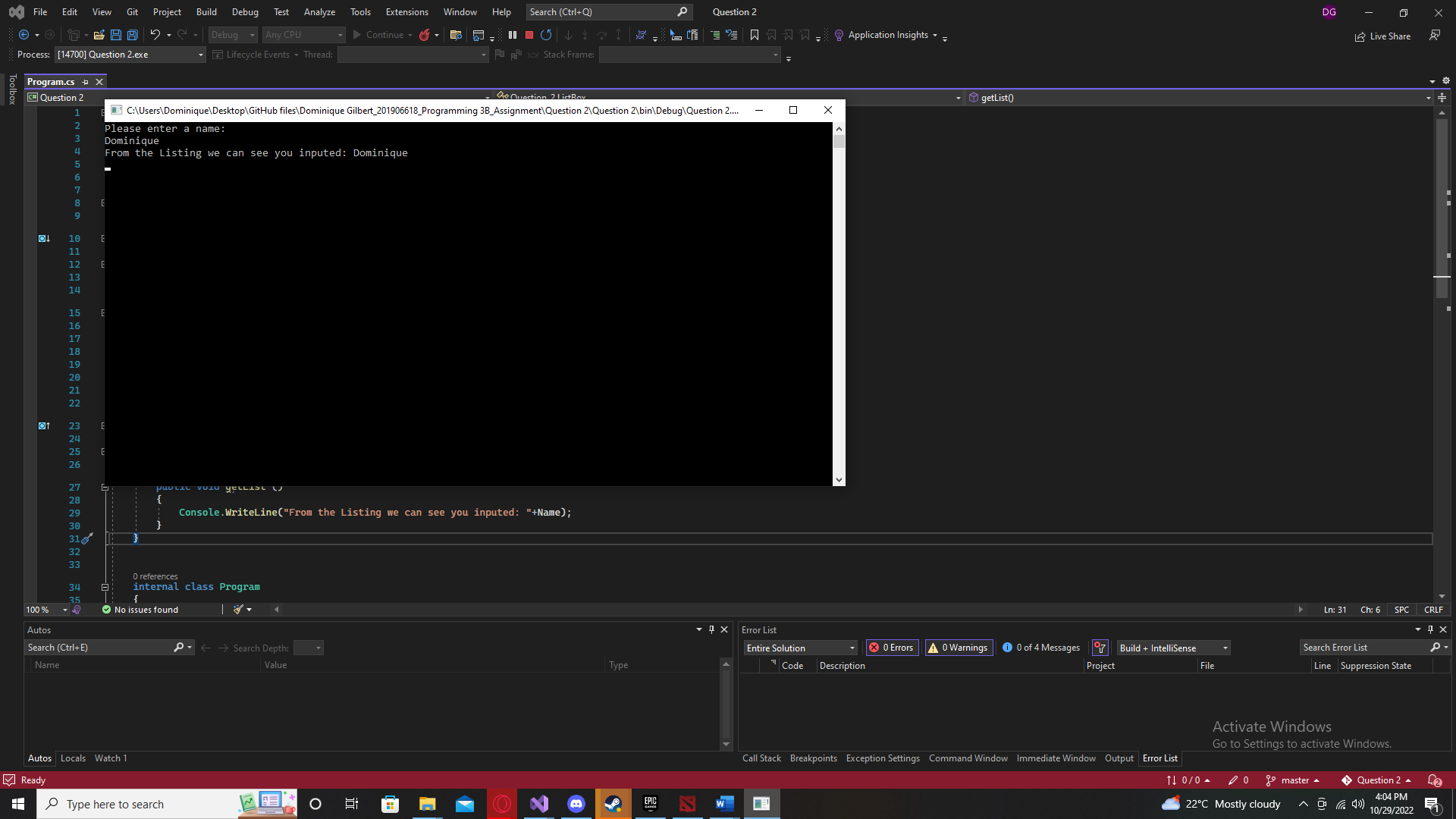The image size is (1456, 819).
Task: Open Visual Studio from the Windows taskbar
Action: pyautogui.click(x=539, y=804)
